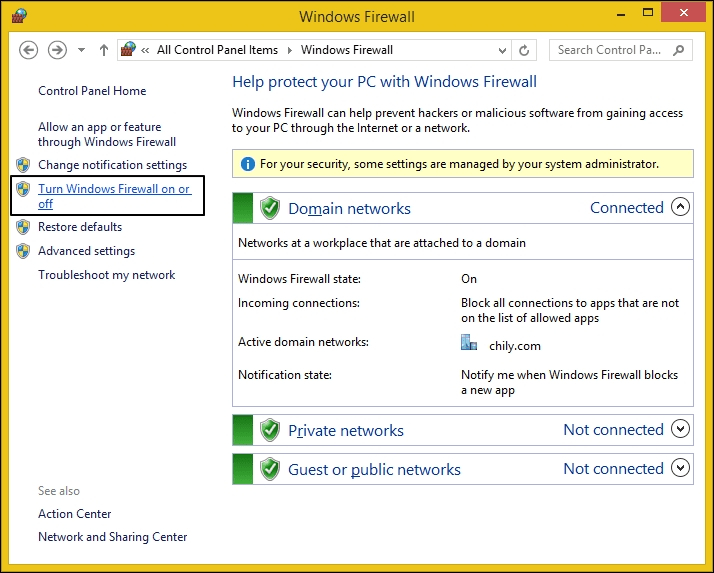Click green shield icon for Domain networks

click(270, 208)
